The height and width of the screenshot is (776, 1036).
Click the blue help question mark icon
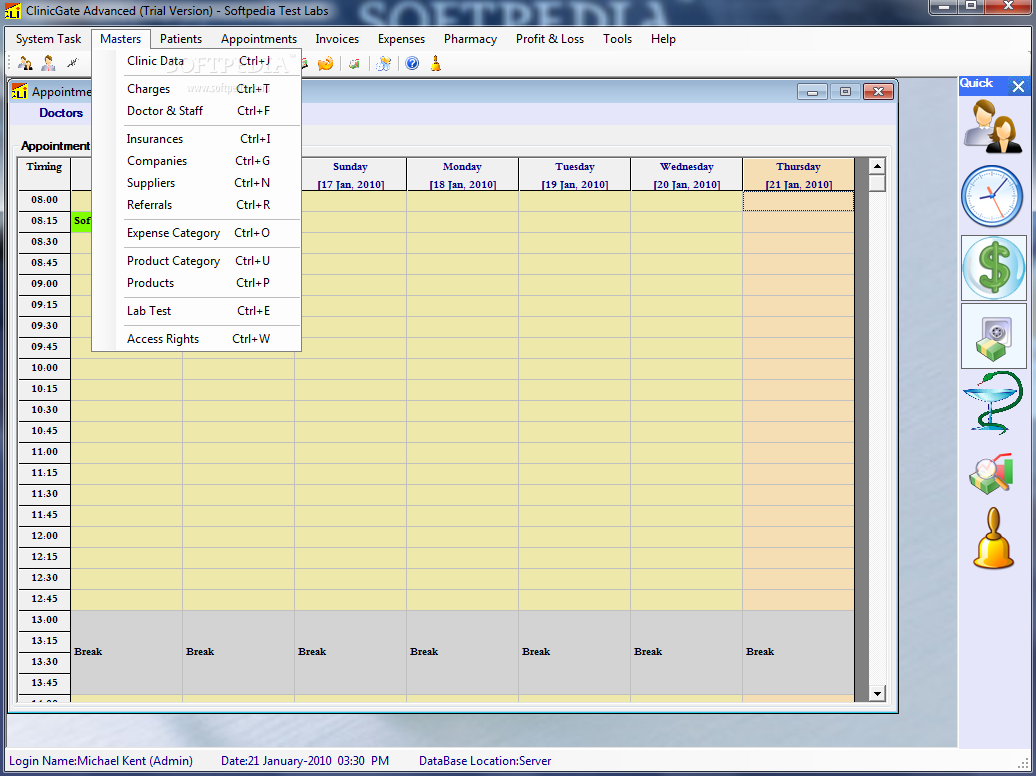click(412, 63)
